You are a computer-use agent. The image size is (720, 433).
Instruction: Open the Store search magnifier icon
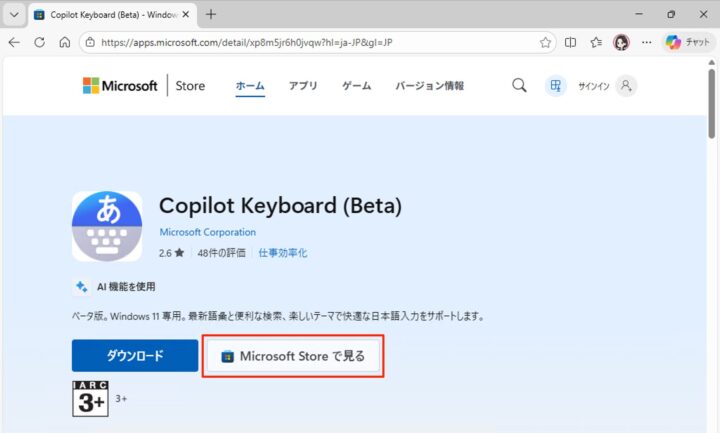tap(519, 86)
